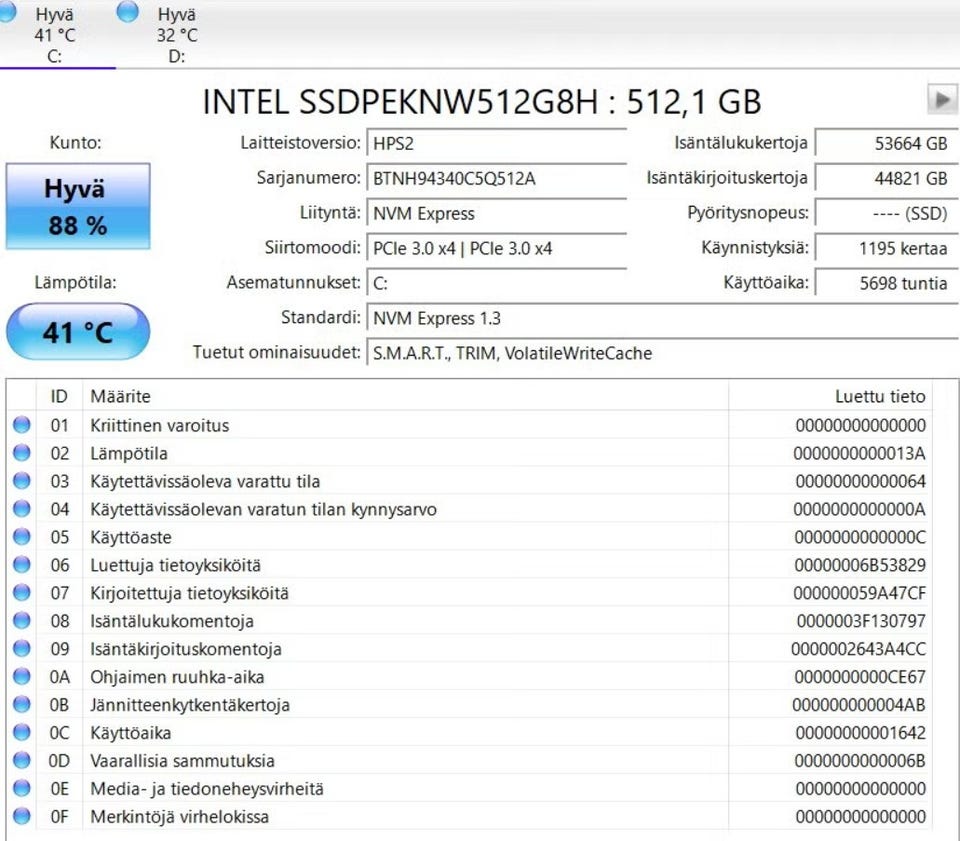The image size is (960, 841).
Task: Click status orb for row 0B Jännitteenkytkentäkertoja
Action: pos(21,705)
